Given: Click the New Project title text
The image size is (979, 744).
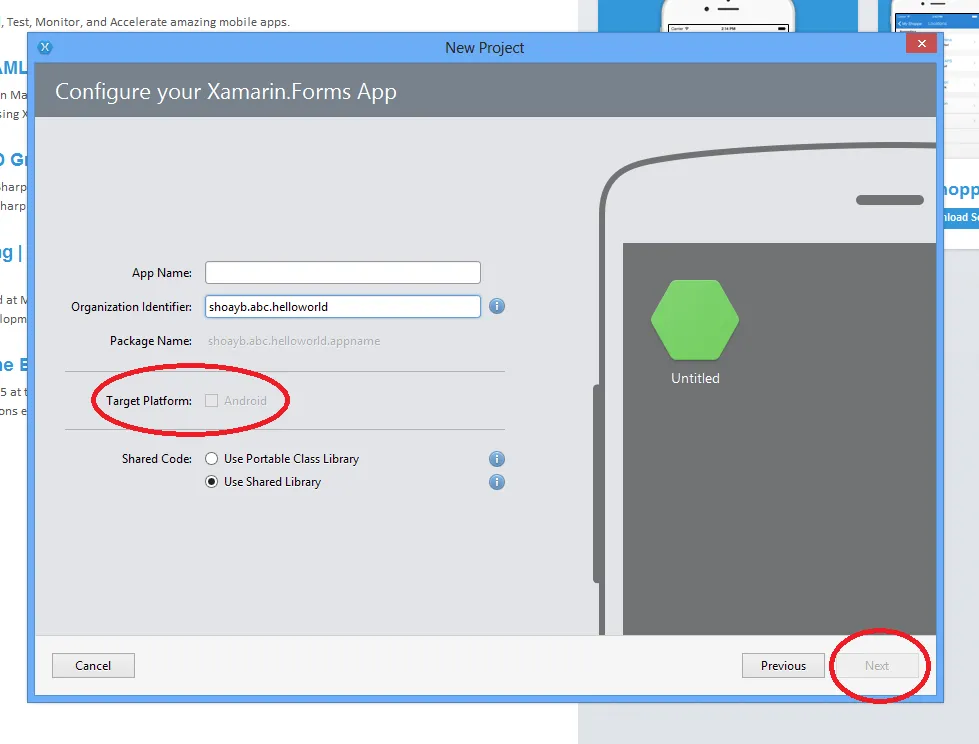Looking at the screenshot, I should pyautogui.click(x=485, y=48).
